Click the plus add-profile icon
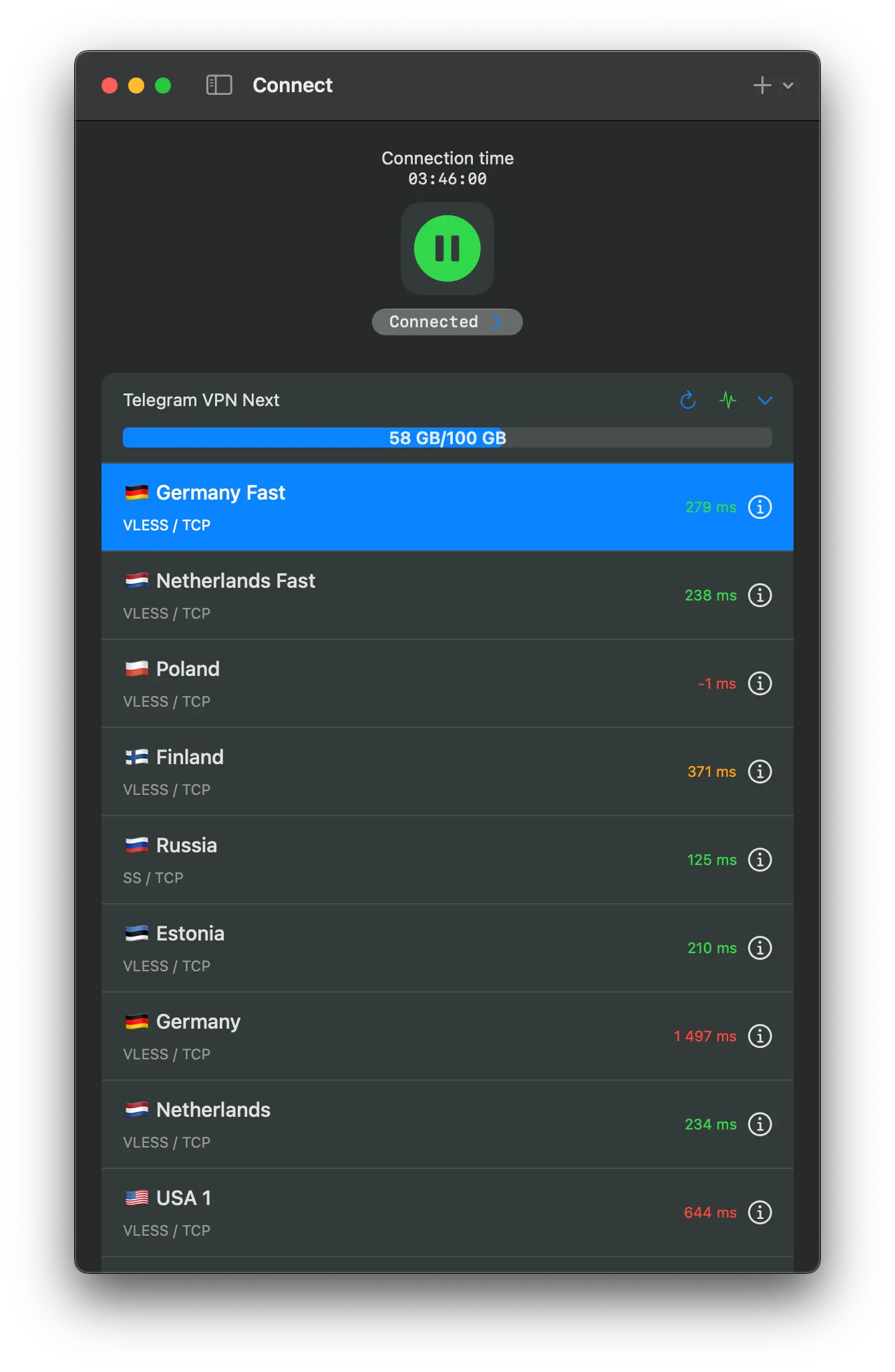This screenshot has height=1372, width=895. tap(762, 85)
